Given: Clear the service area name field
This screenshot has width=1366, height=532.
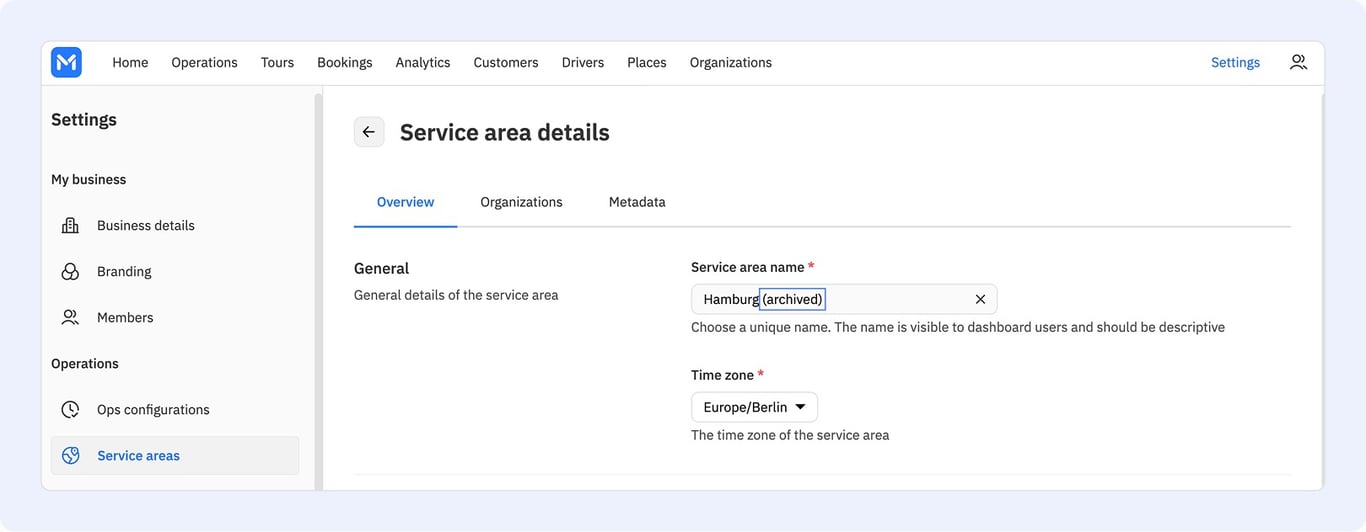Looking at the screenshot, I should 980,299.
